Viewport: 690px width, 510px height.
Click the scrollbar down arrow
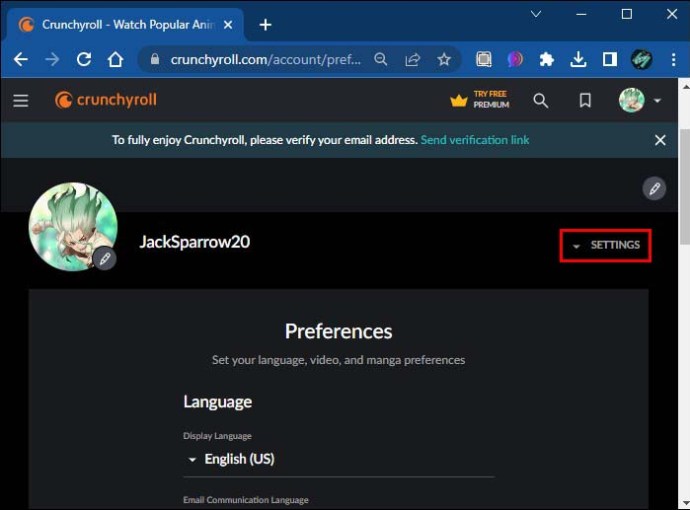tap(685, 503)
